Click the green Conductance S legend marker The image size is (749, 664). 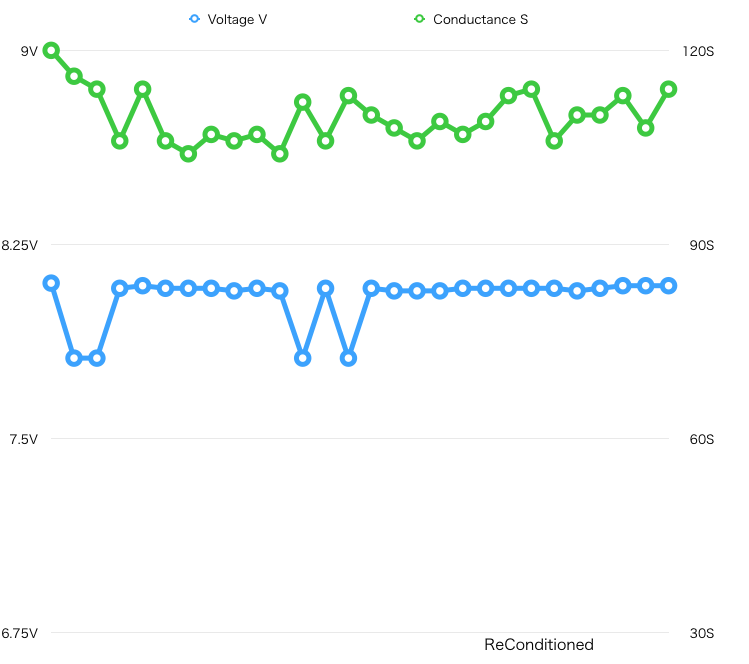click(x=420, y=19)
